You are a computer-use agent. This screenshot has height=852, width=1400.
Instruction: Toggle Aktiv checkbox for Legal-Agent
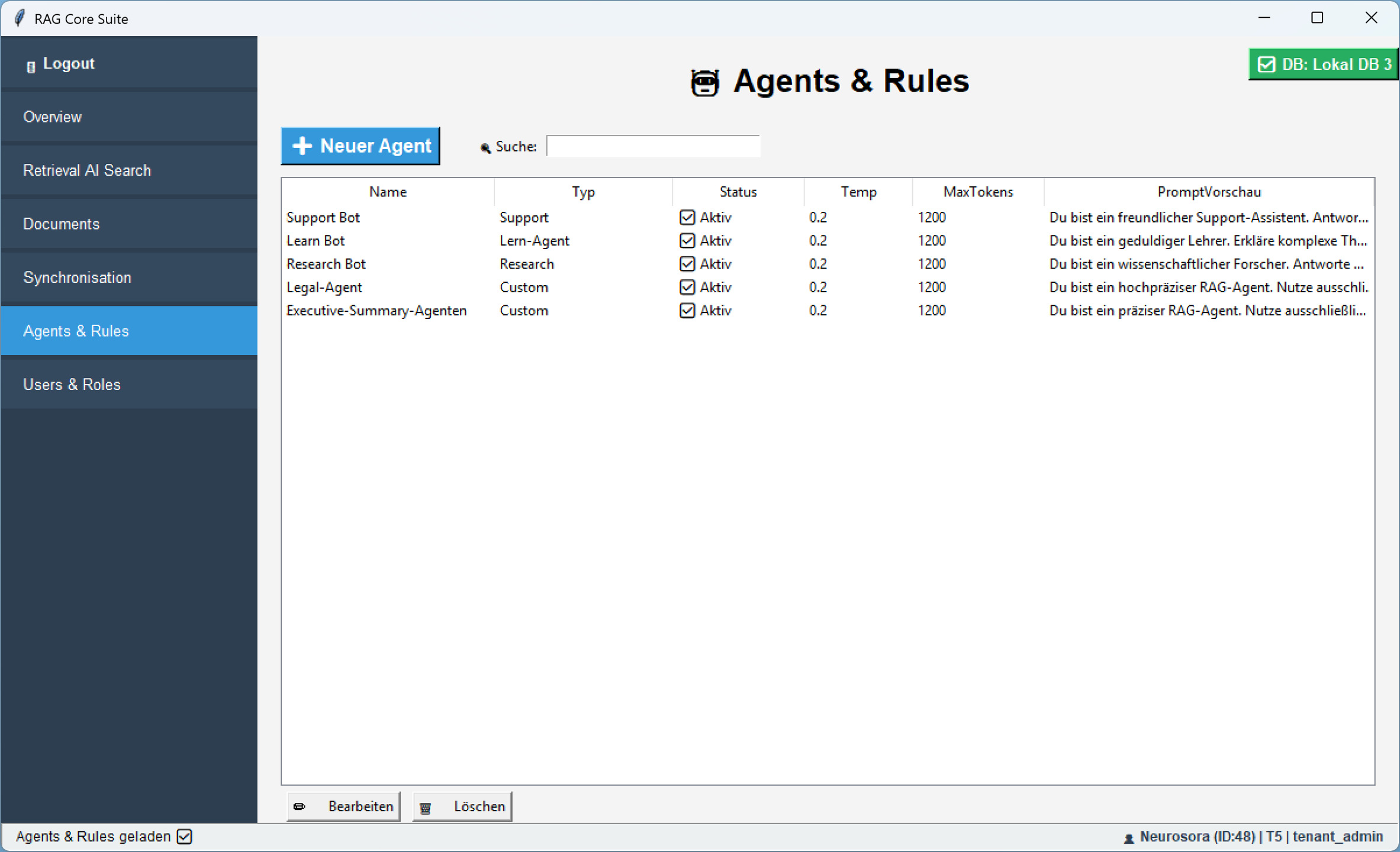pyautogui.click(x=687, y=287)
